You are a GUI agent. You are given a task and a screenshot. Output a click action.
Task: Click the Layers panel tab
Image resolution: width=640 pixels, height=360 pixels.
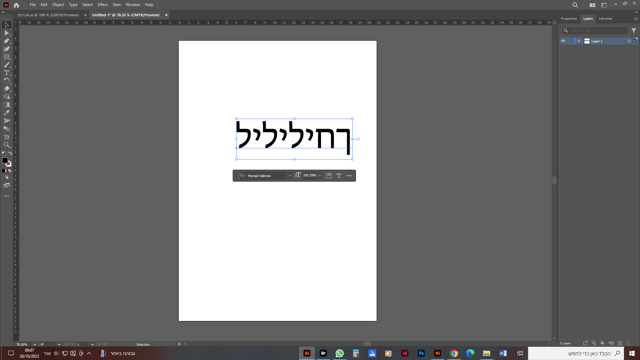(588, 19)
